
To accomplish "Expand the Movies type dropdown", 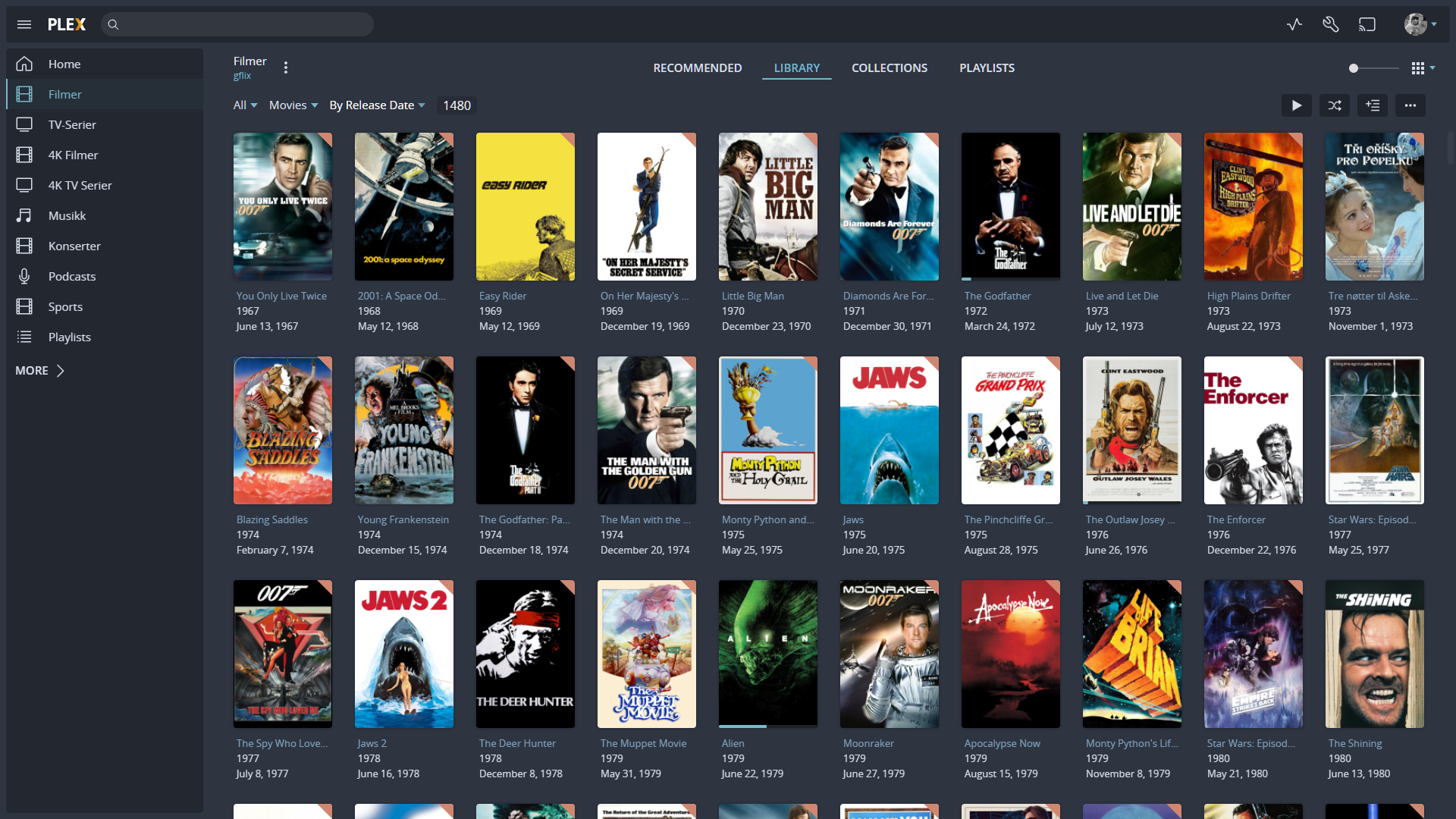I will click(x=293, y=105).
